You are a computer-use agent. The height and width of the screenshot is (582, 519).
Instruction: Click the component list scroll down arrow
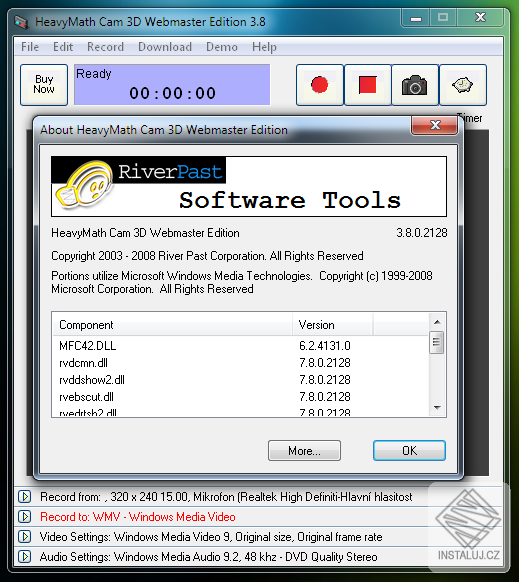point(437,408)
